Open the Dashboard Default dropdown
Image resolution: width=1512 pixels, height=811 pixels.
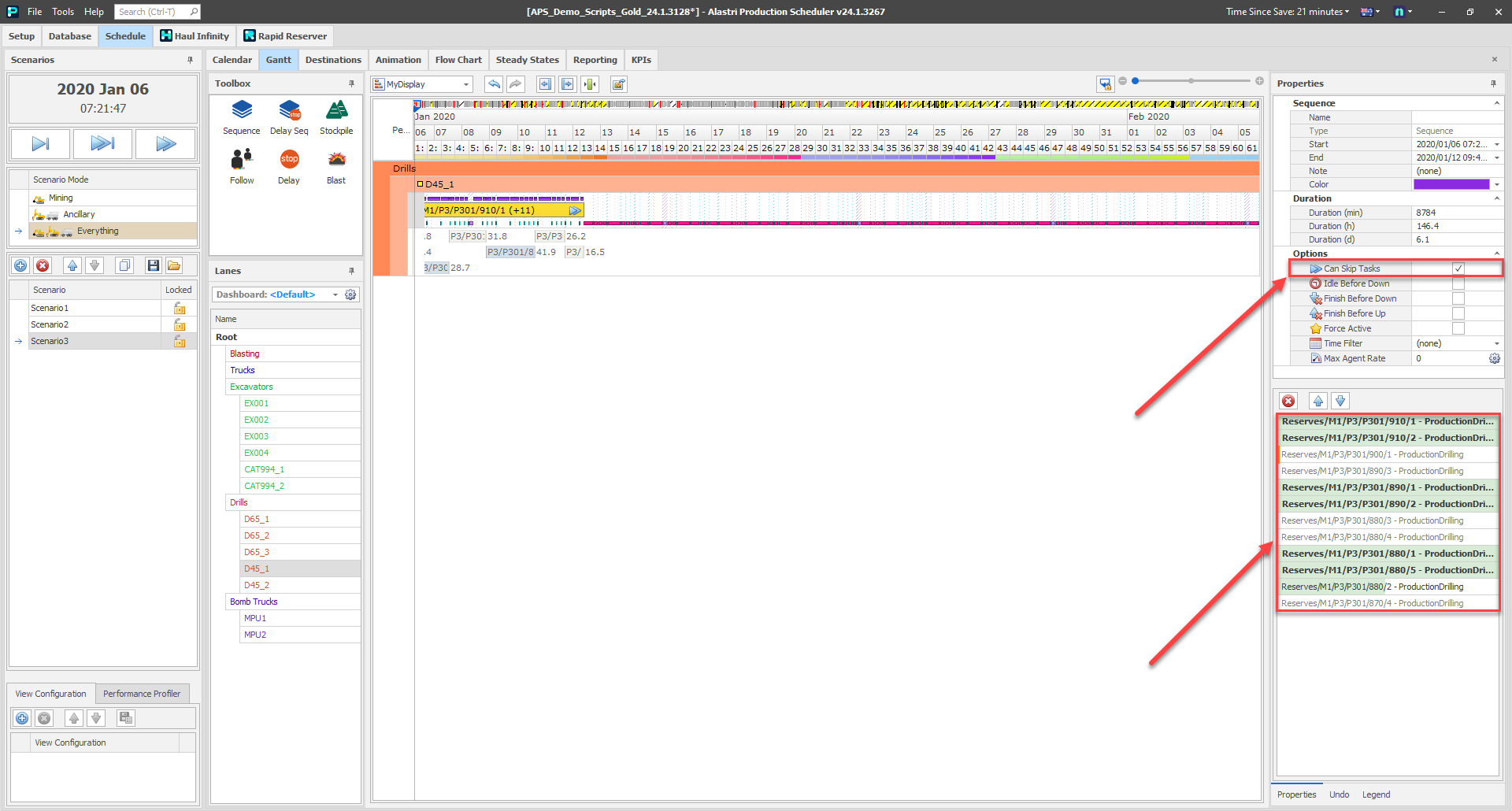(x=335, y=294)
